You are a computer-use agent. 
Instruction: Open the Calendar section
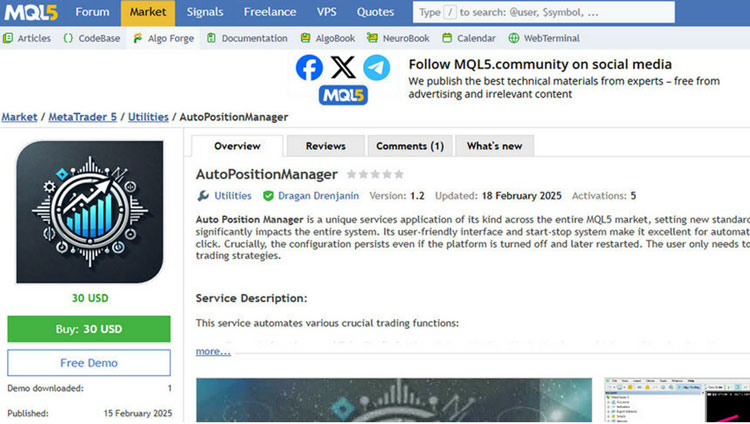click(x=468, y=38)
